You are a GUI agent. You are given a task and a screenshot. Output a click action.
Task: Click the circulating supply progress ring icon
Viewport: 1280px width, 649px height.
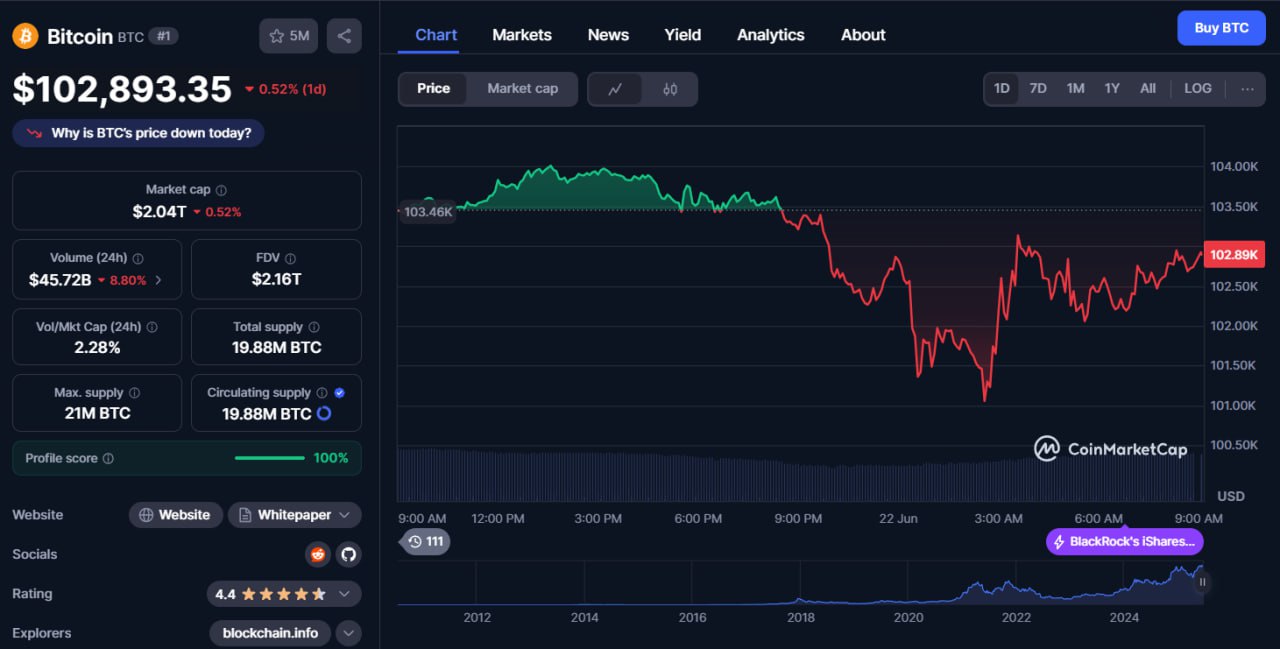coord(323,413)
